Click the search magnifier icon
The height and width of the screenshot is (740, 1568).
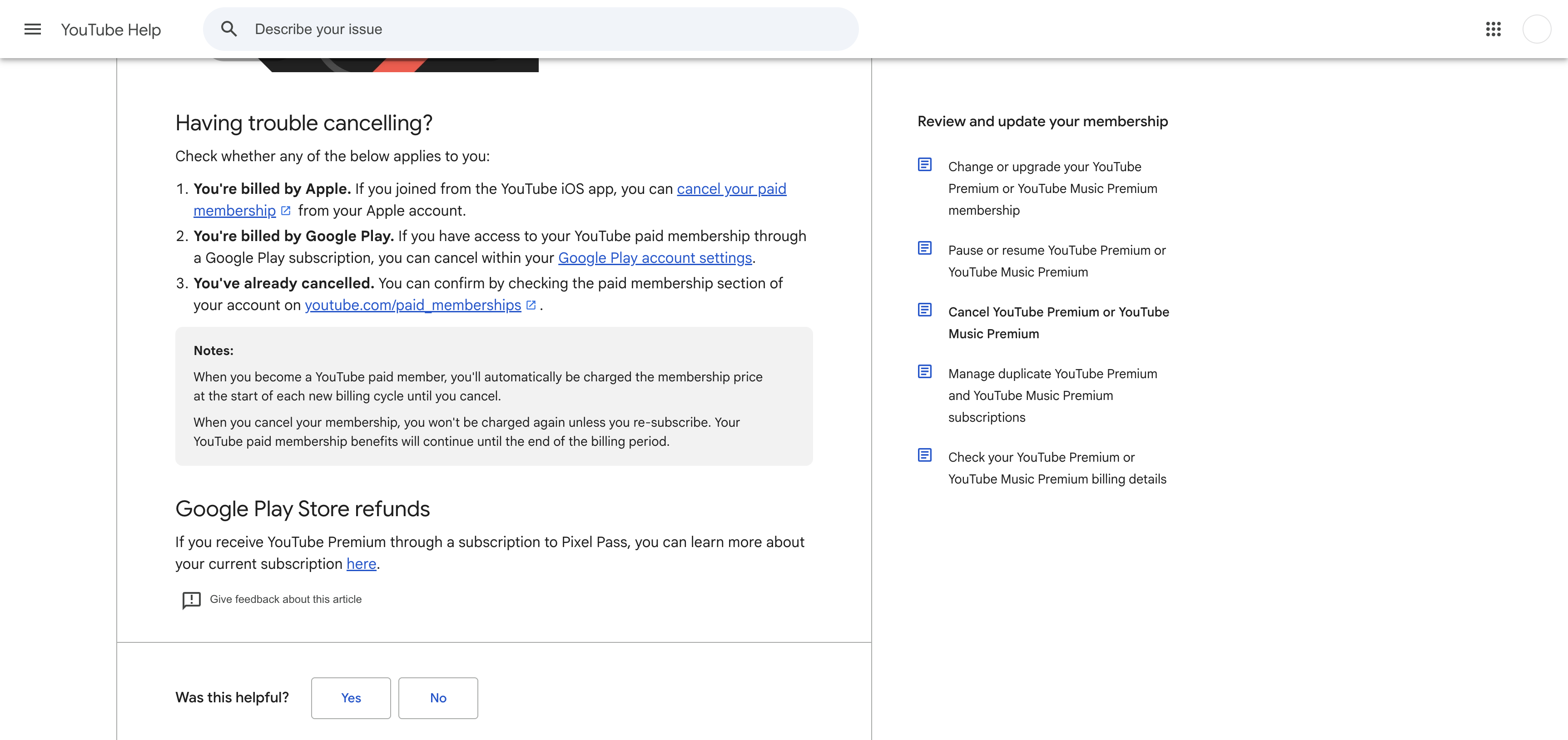[229, 29]
